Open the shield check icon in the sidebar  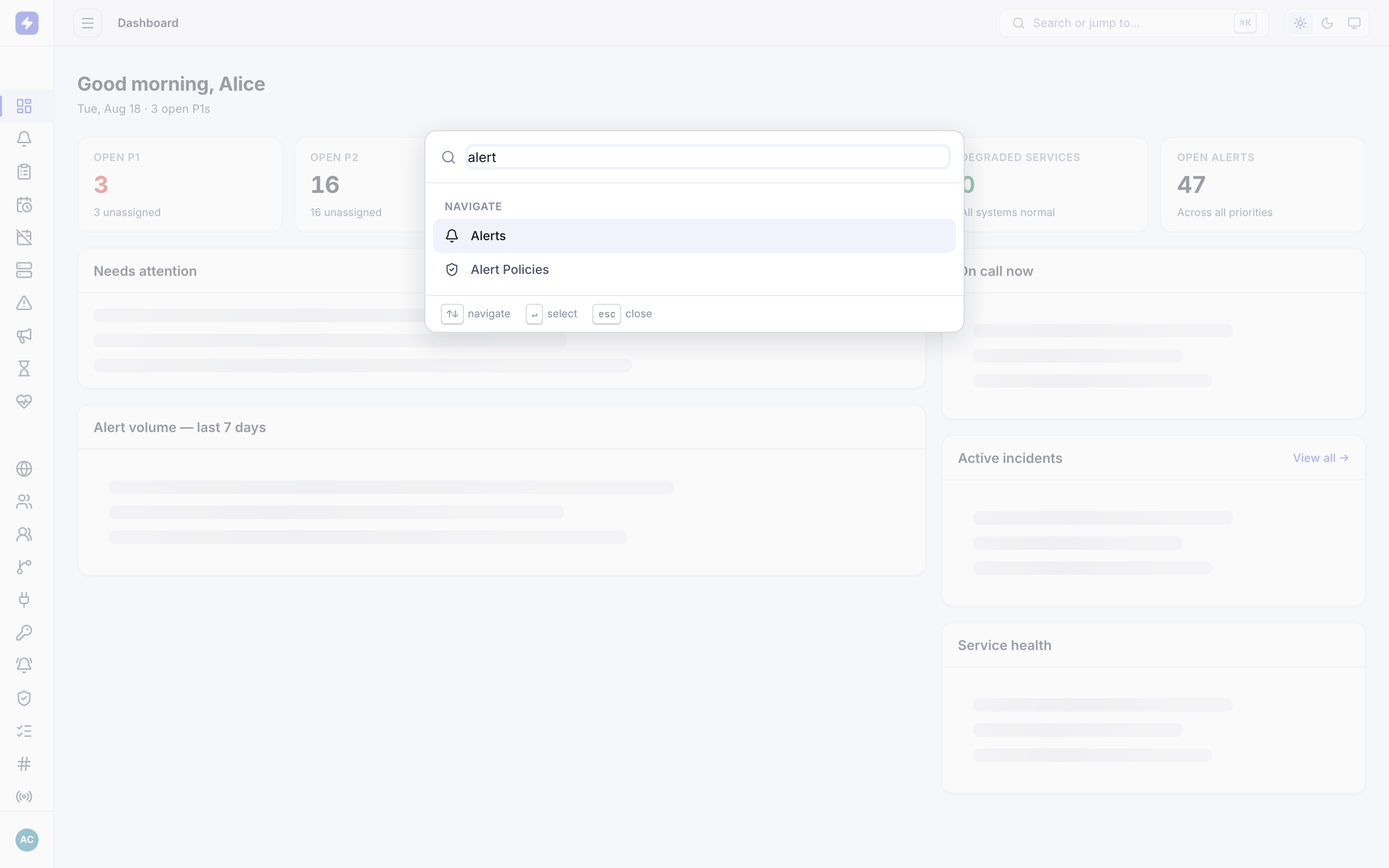point(24,698)
